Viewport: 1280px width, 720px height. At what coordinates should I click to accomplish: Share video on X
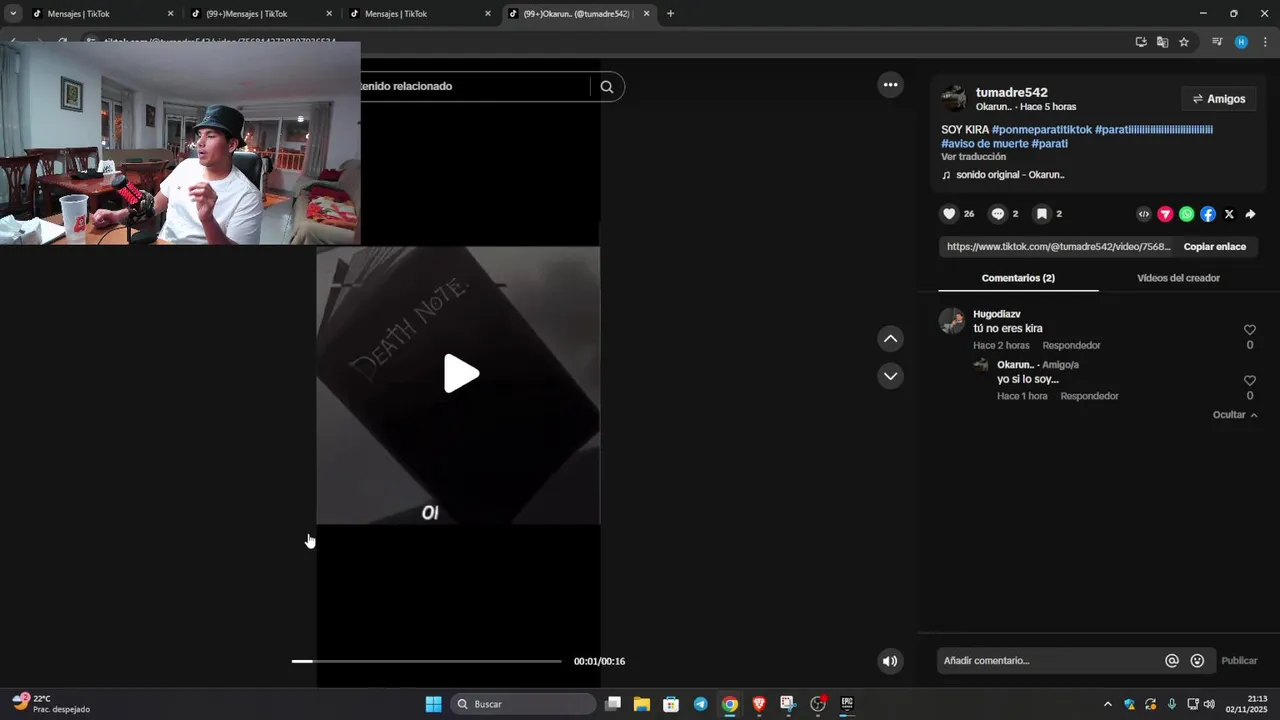(x=1229, y=214)
